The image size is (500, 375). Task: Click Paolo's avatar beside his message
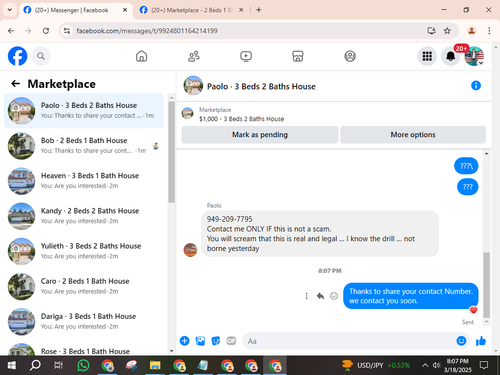tap(190, 250)
